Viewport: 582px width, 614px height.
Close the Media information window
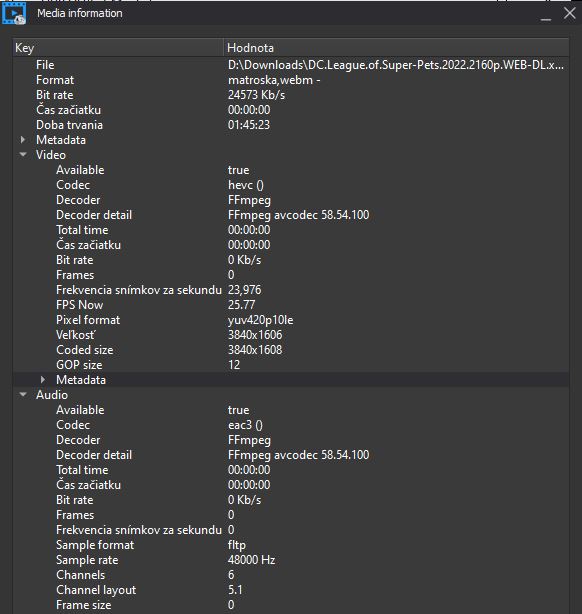tap(569, 13)
